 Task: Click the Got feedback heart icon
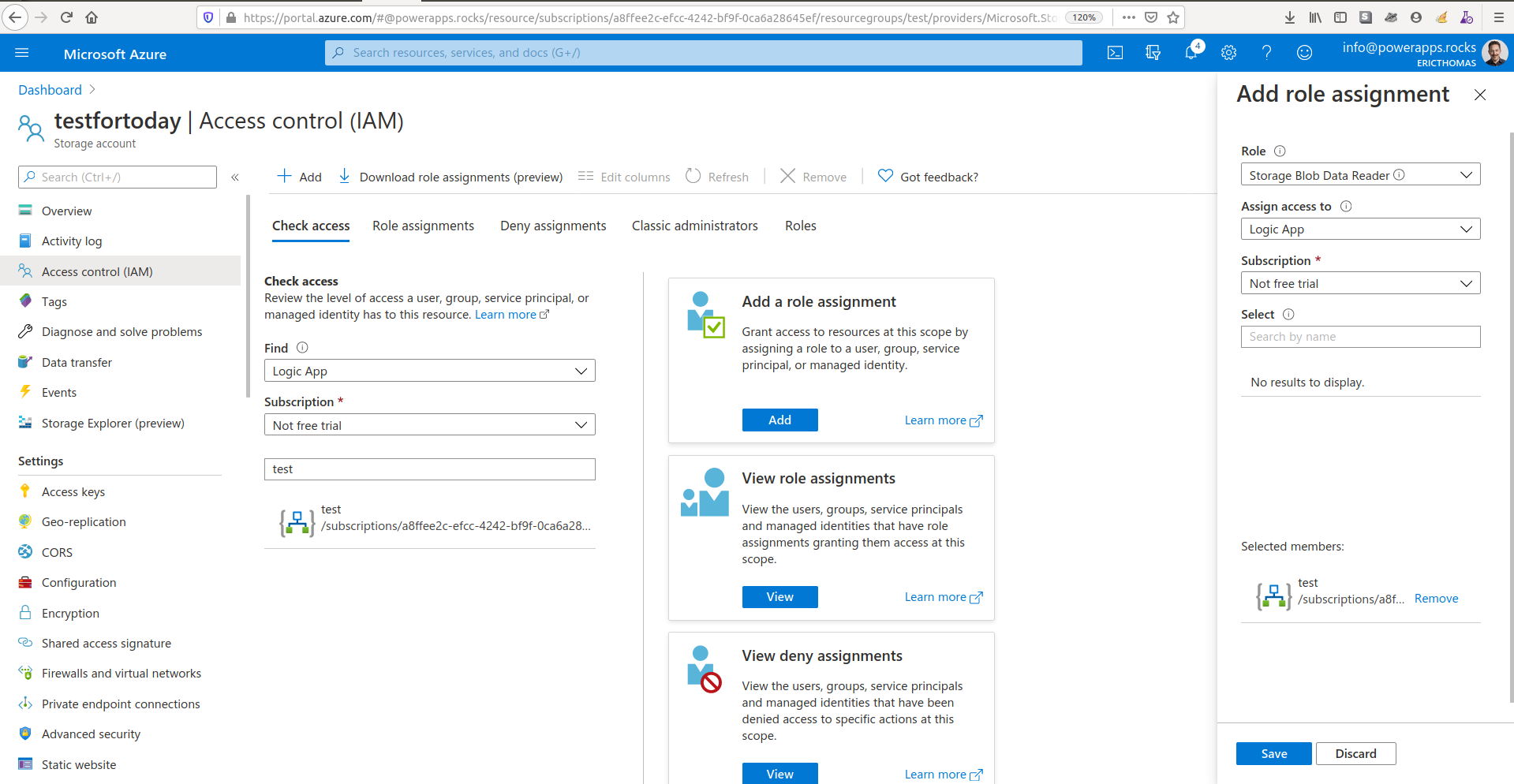pyautogui.click(x=884, y=176)
